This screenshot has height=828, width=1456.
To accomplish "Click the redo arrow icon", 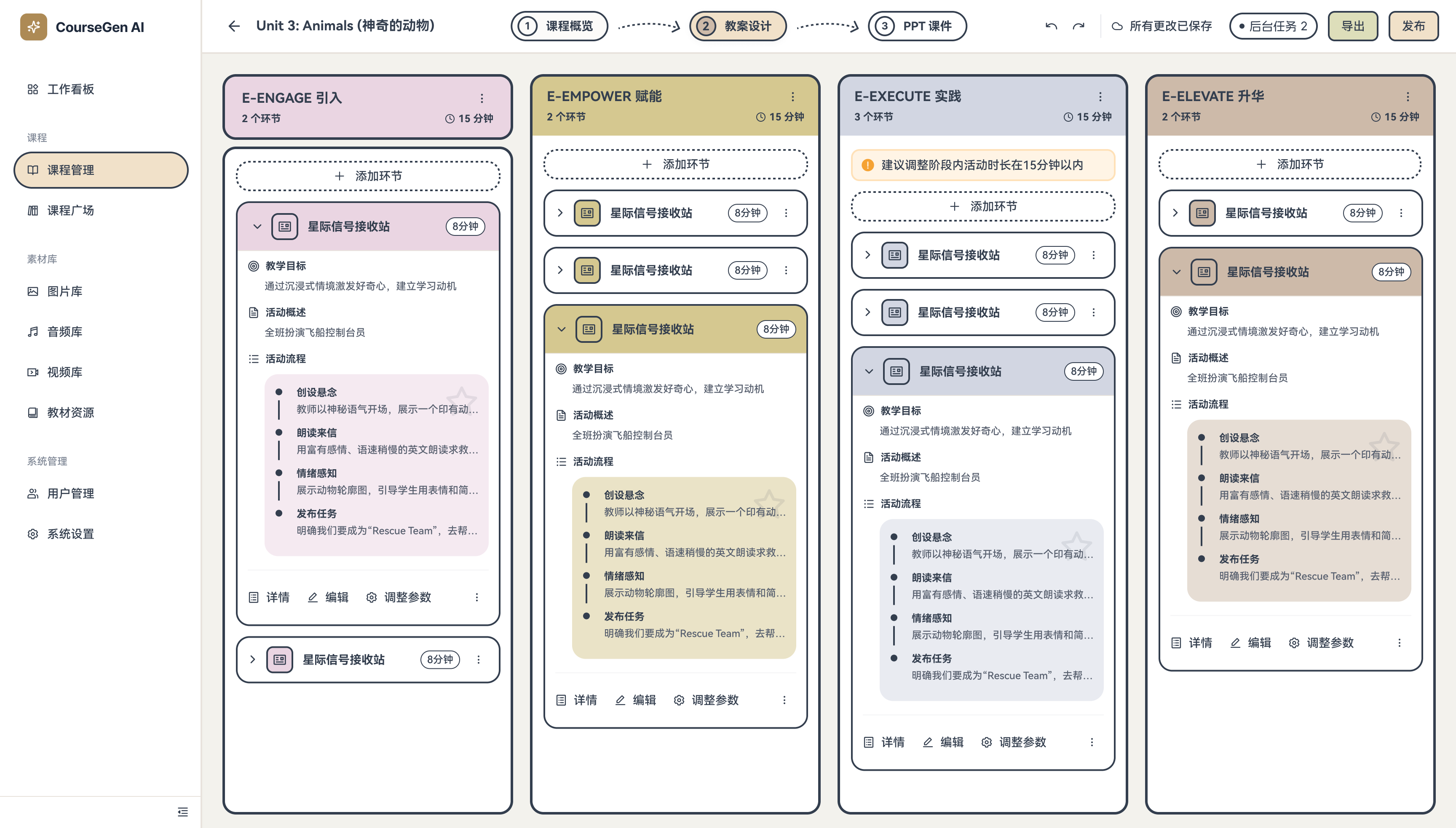I will (x=1079, y=26).
